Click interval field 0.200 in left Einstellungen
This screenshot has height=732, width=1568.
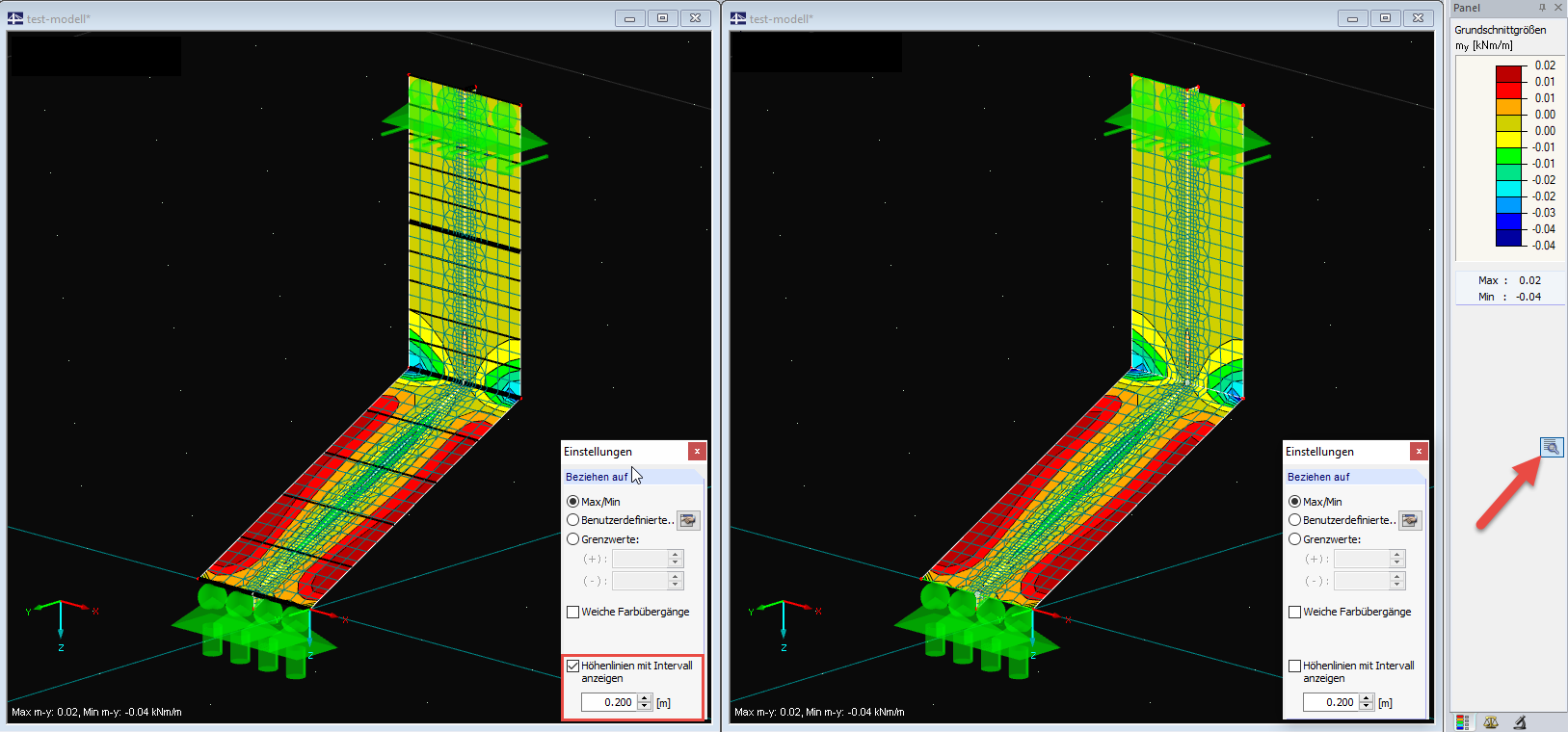tap(609, 702)
